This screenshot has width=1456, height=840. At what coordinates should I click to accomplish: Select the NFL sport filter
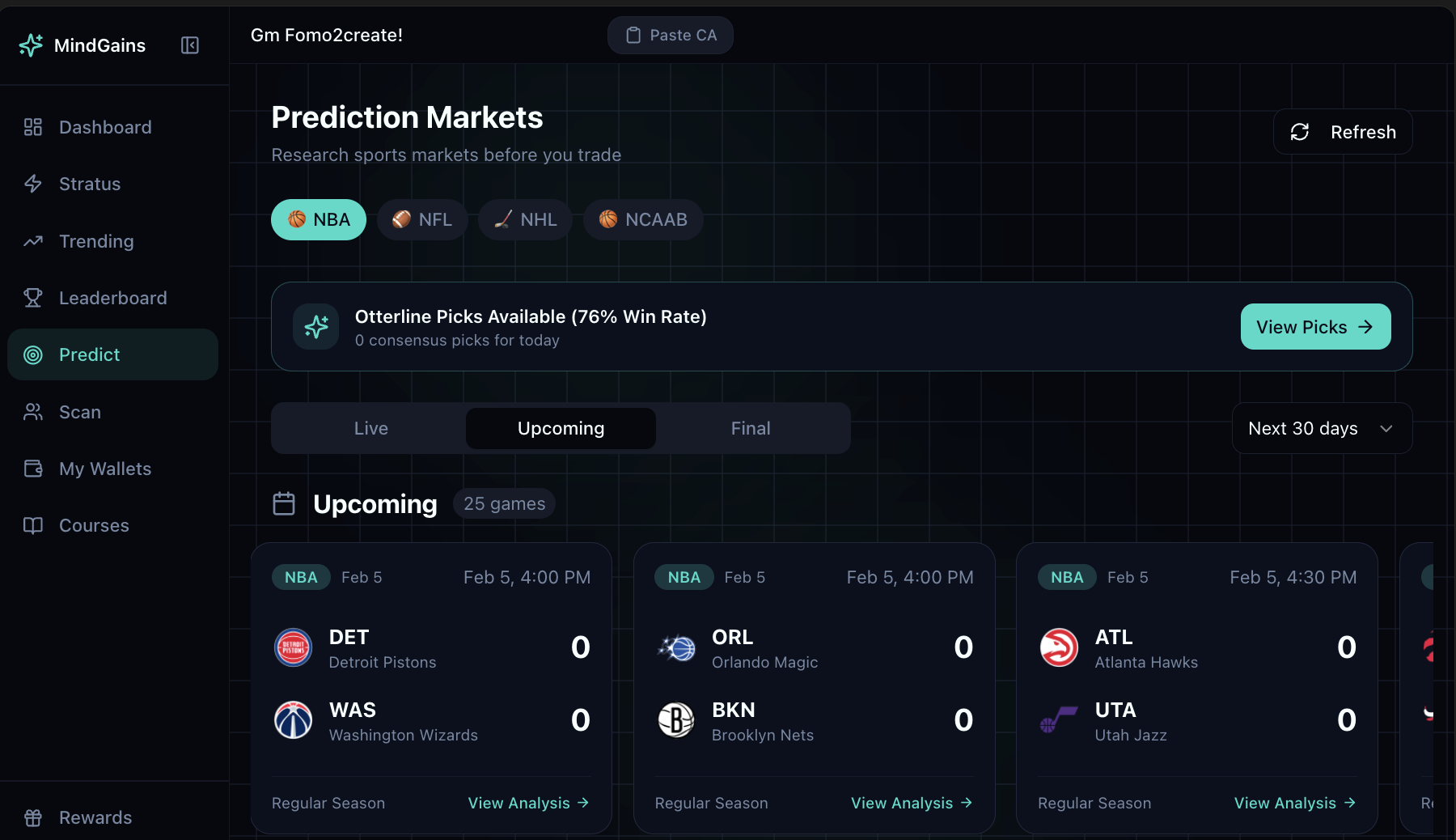coord(421,219)
